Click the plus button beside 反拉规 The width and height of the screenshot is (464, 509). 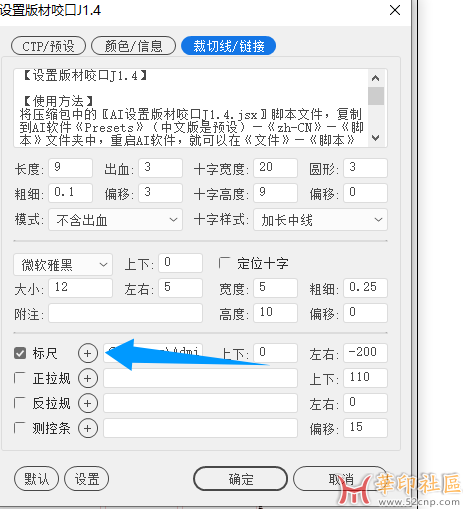pos(88,403)
